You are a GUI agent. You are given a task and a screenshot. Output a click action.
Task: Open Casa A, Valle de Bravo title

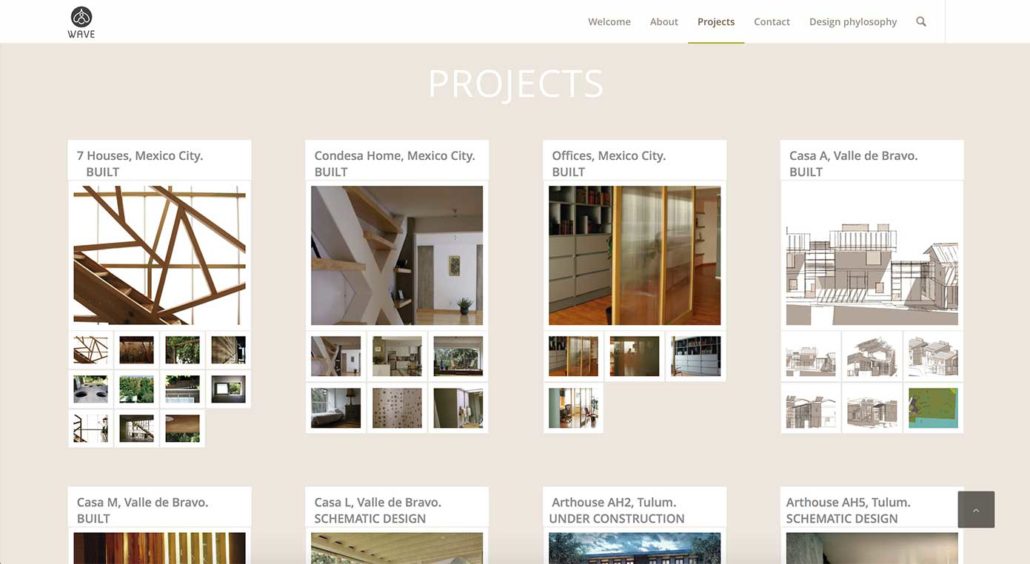pyautogui.click(x=853, y=156)
